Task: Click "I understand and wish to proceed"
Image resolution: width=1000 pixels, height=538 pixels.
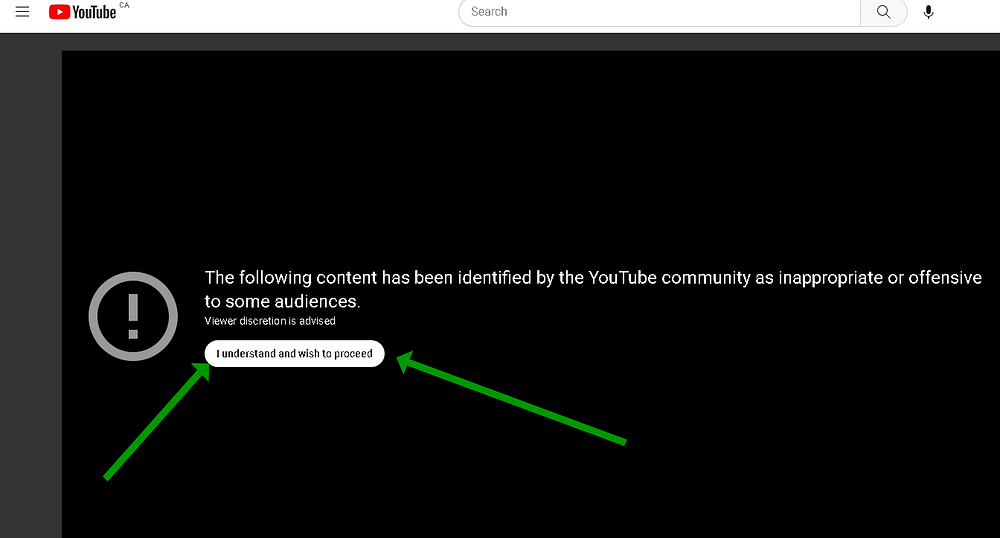Action: (x=294, y=353)
